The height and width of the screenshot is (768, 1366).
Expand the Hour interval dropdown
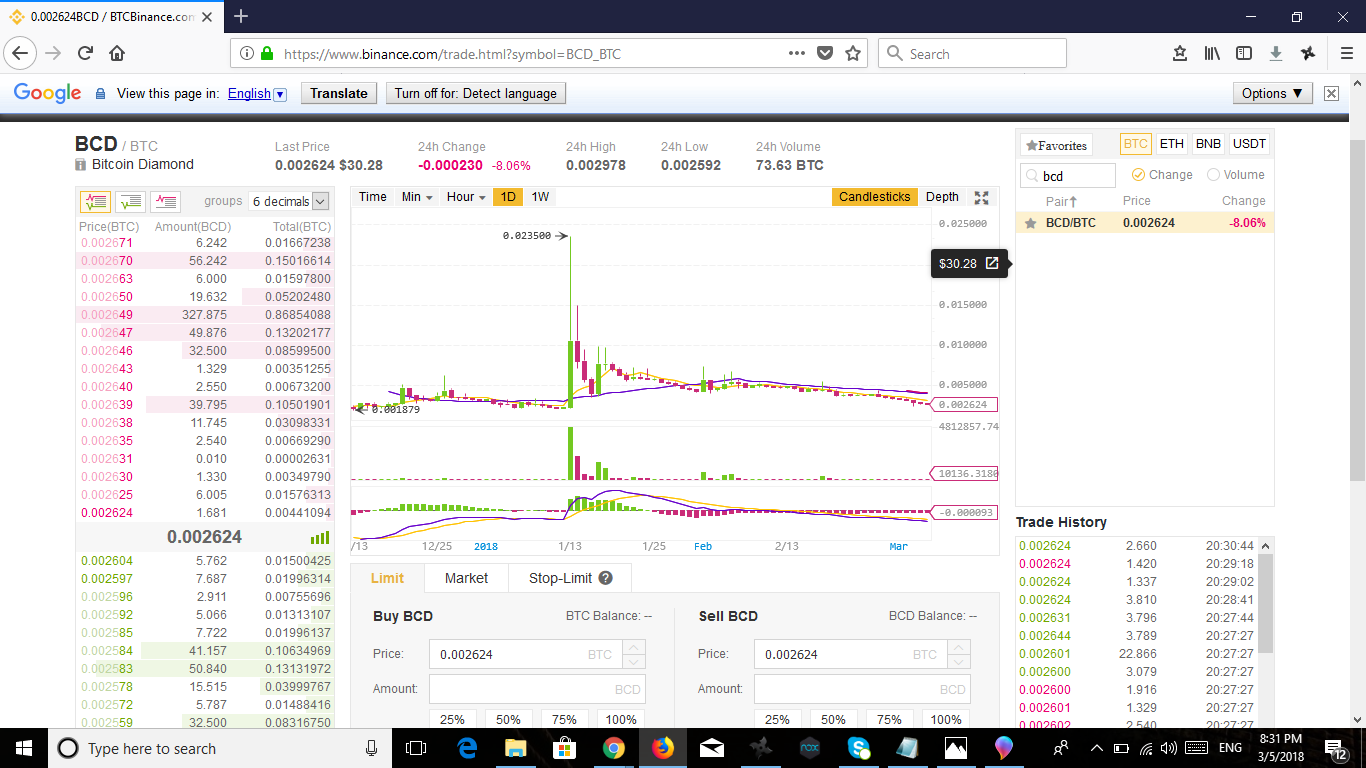[466, 197]
